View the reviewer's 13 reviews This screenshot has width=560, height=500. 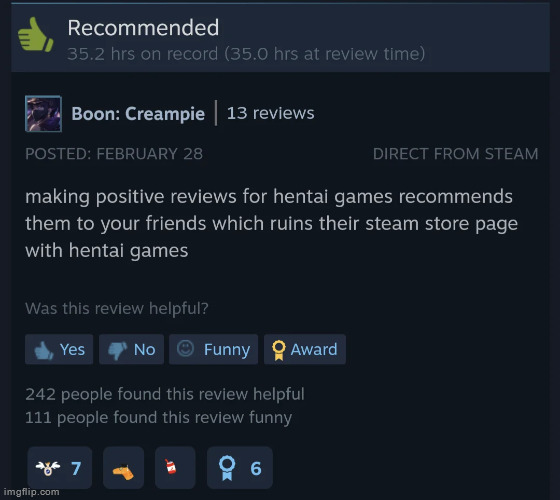270,113
